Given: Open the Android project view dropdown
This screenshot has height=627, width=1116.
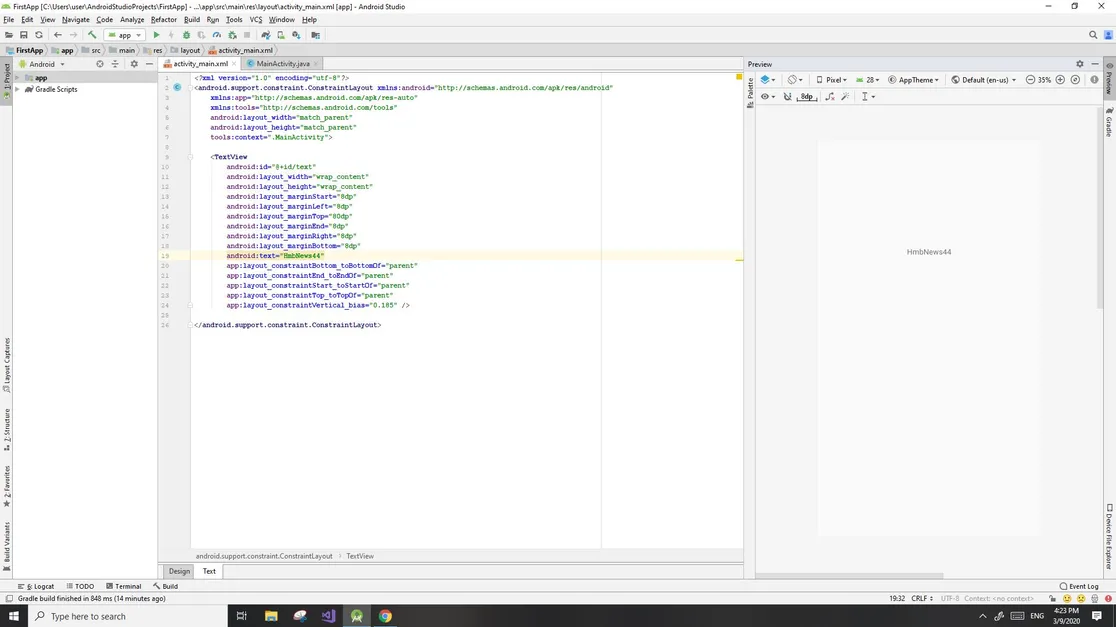Looking at the screenshot, I should [43, 64].
